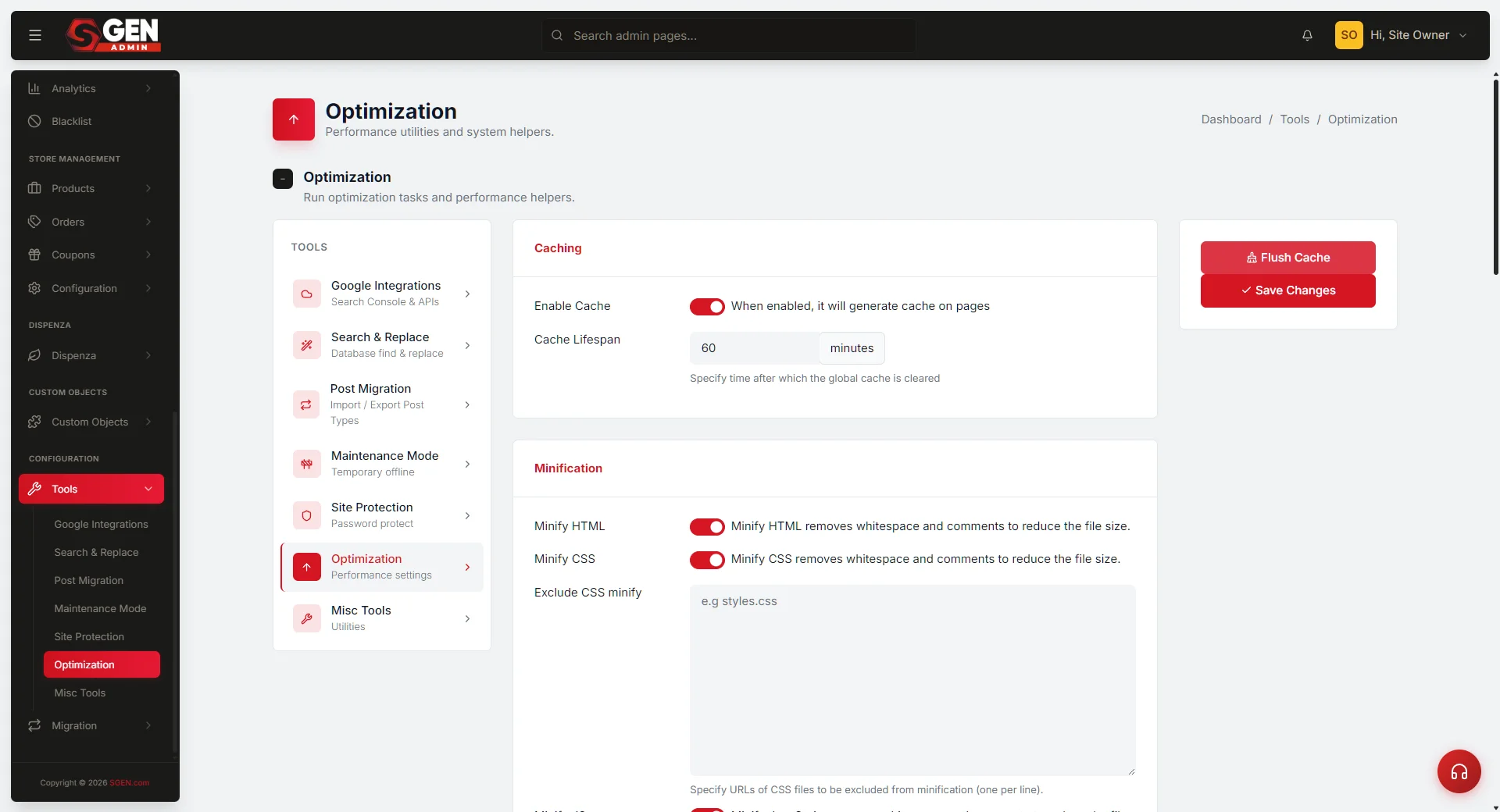Open the Maintenance Mode tool row chevron

[467, 464]
